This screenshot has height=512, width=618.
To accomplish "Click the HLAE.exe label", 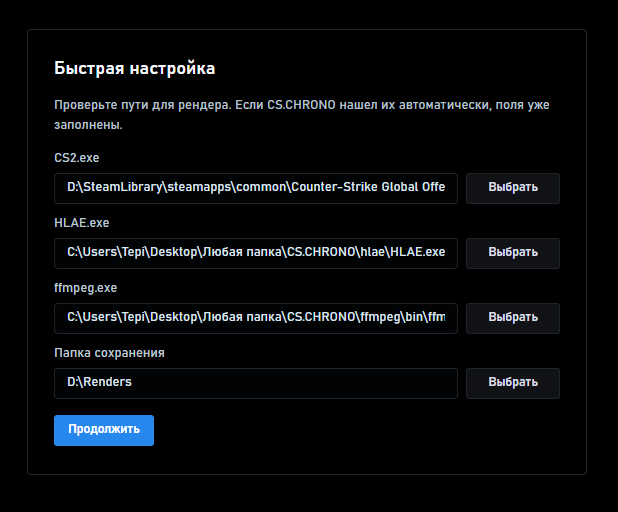I will point(82,223).
